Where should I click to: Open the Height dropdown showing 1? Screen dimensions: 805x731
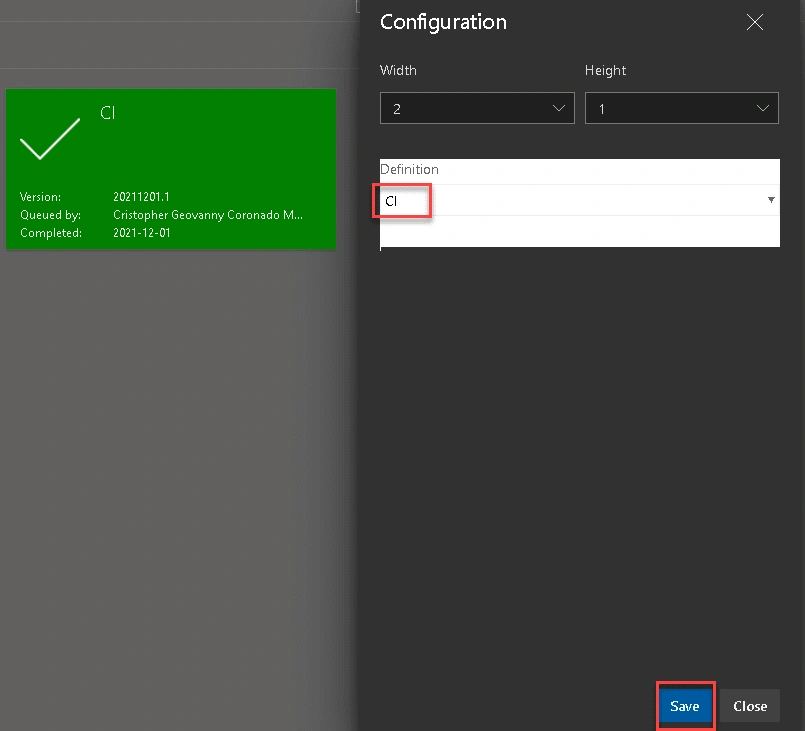click(x=682, y=108)
